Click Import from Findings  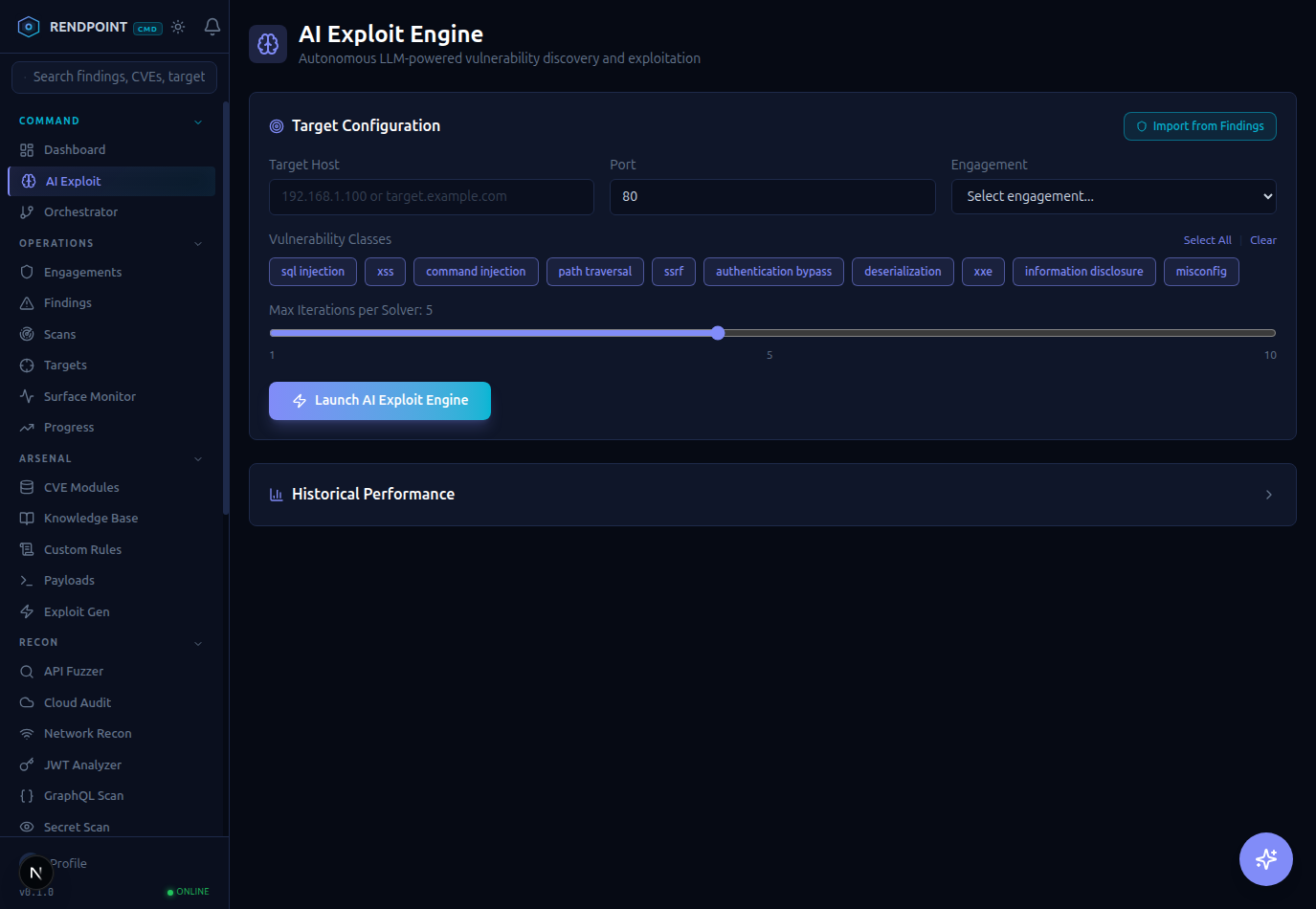(1199, 125)
